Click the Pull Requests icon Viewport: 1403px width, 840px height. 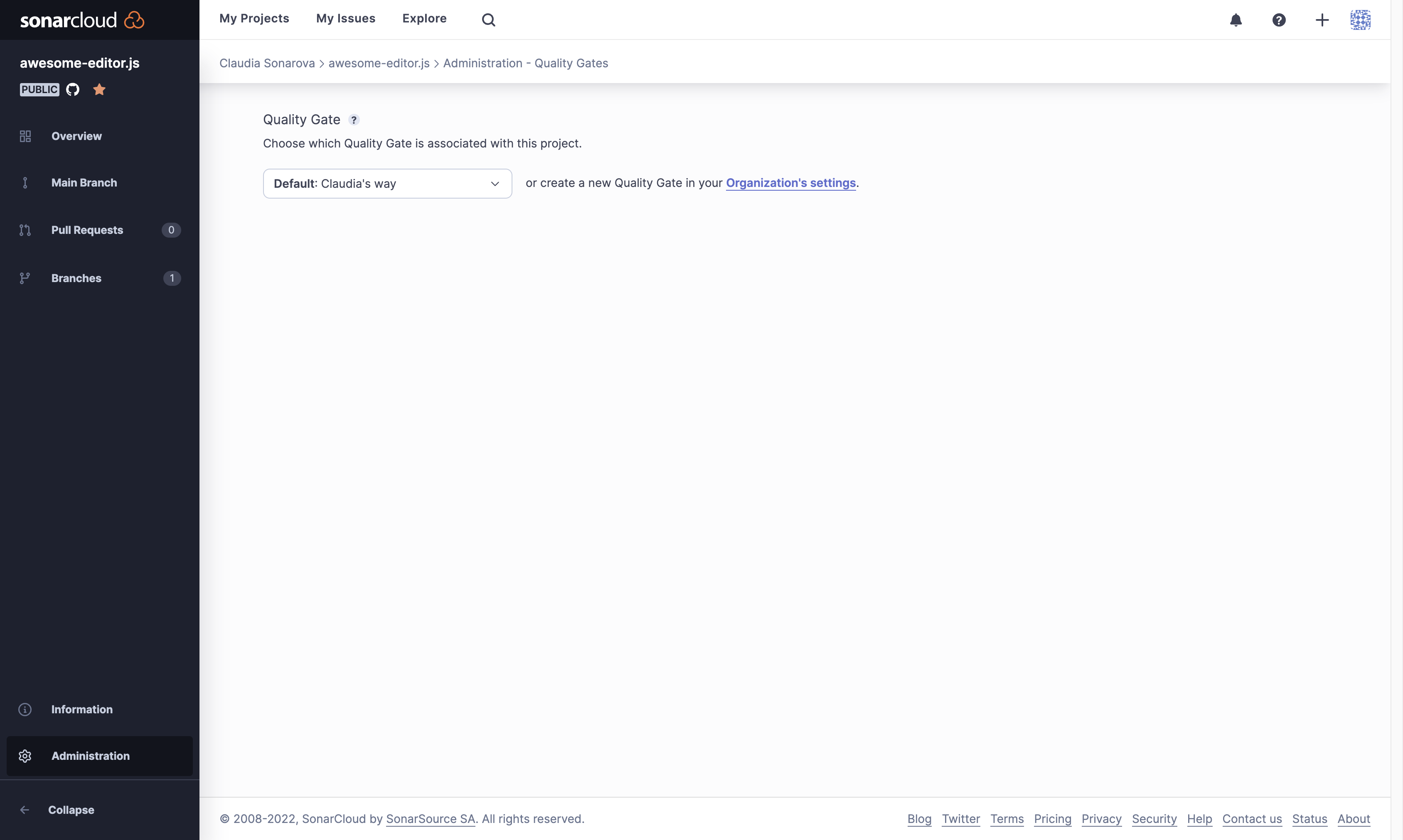coord(25,230)
